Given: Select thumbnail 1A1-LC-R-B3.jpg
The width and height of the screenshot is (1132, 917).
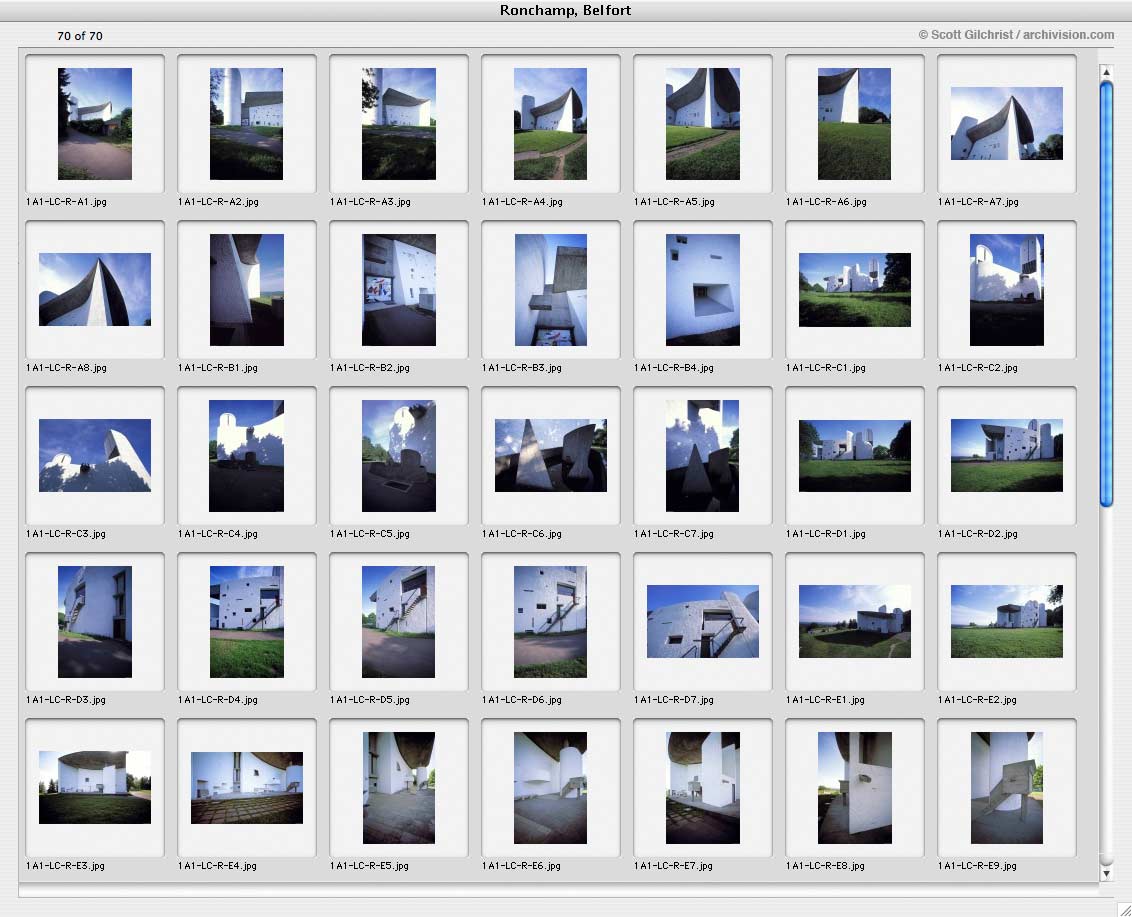Looking at the screenshot, I should coord(550,290).
